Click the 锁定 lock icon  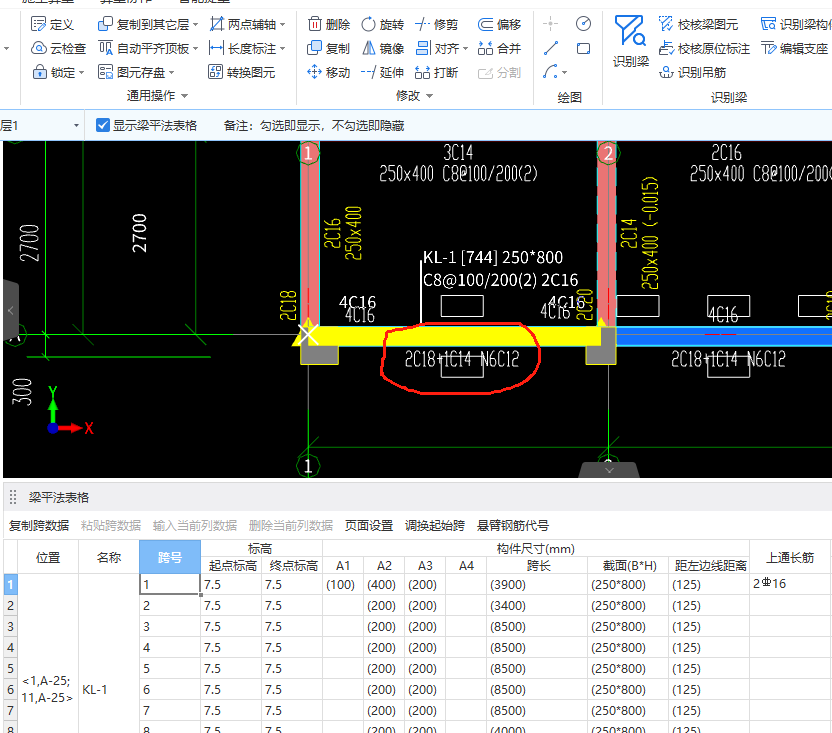coord(40,72)
